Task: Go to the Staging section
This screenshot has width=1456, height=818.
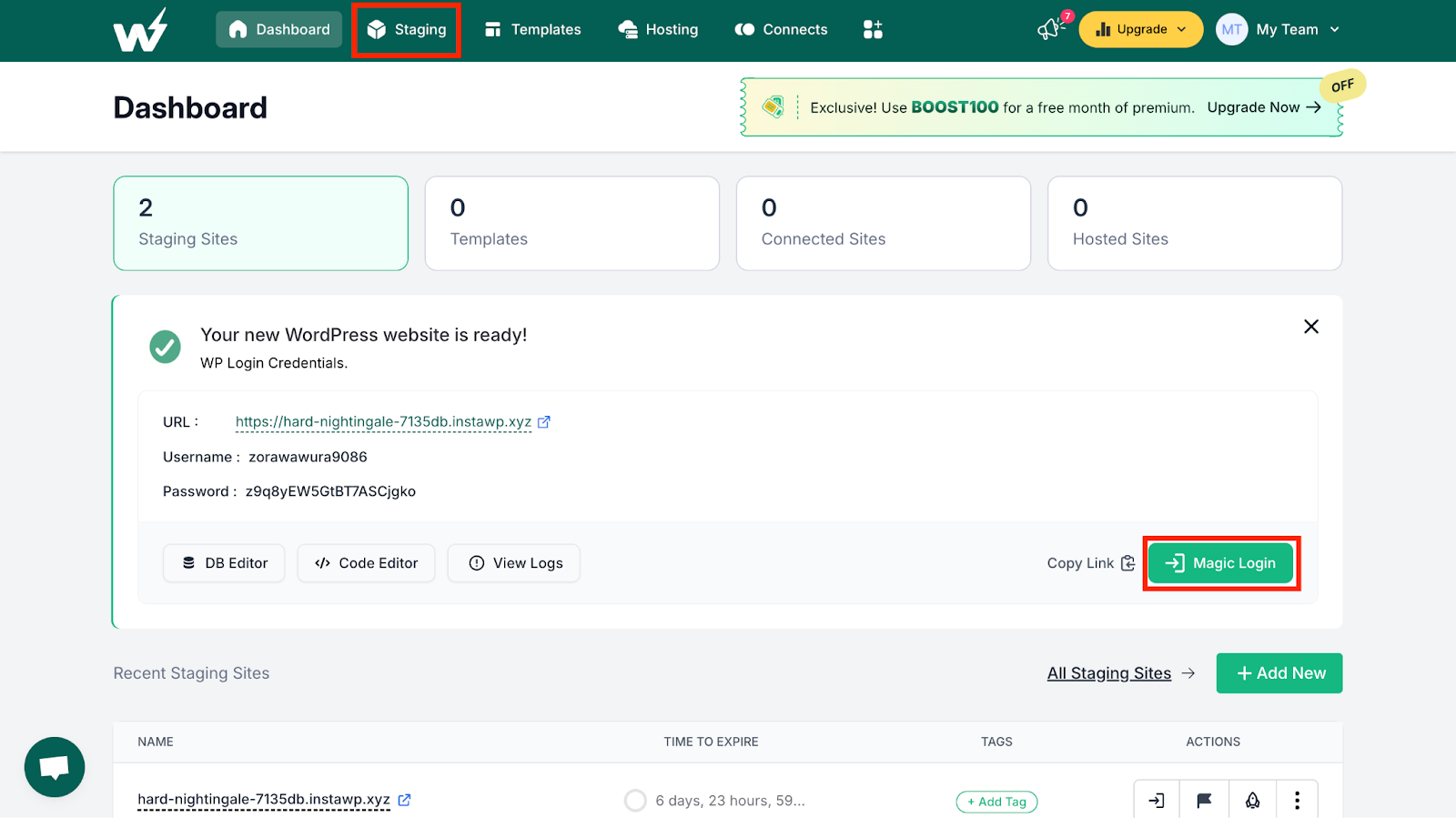Action: pos(407,29)
